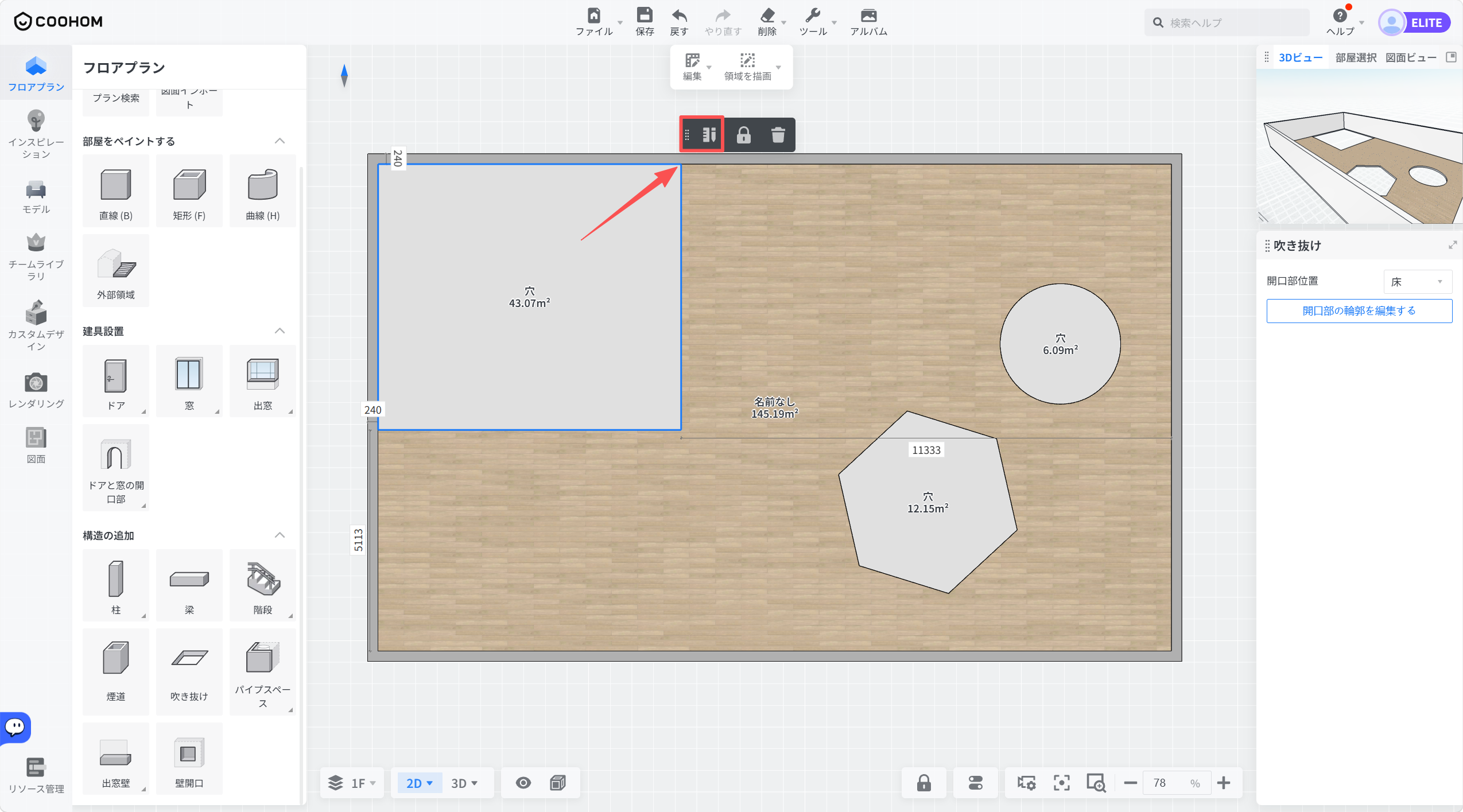Add a 壁開口 wall opening
1463x812 pixels.
click(189, 759)
